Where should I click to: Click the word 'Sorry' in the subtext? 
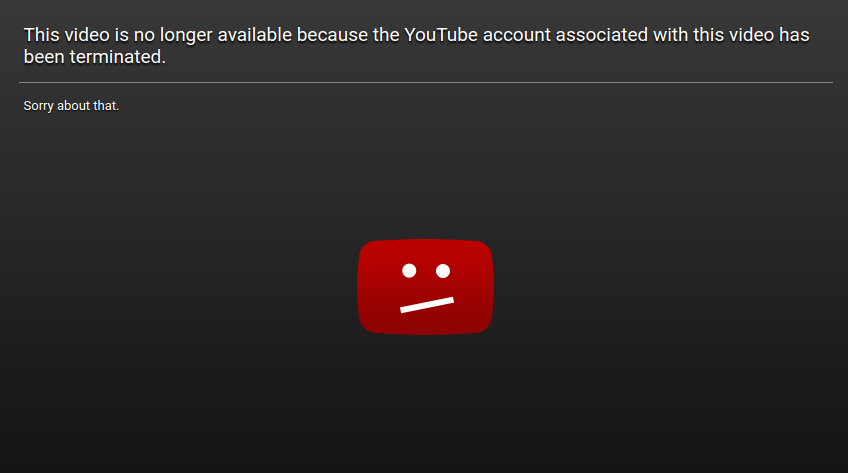[x=38, y=106]
